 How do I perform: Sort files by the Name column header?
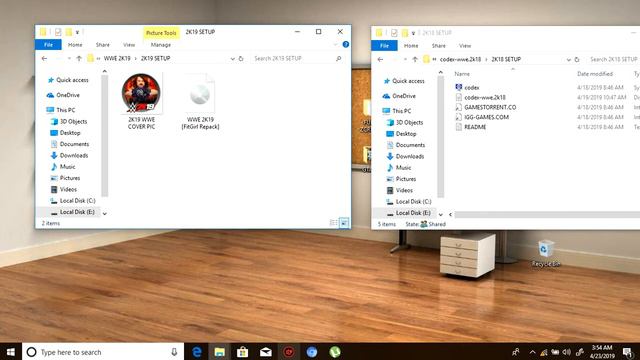[462, 74]
